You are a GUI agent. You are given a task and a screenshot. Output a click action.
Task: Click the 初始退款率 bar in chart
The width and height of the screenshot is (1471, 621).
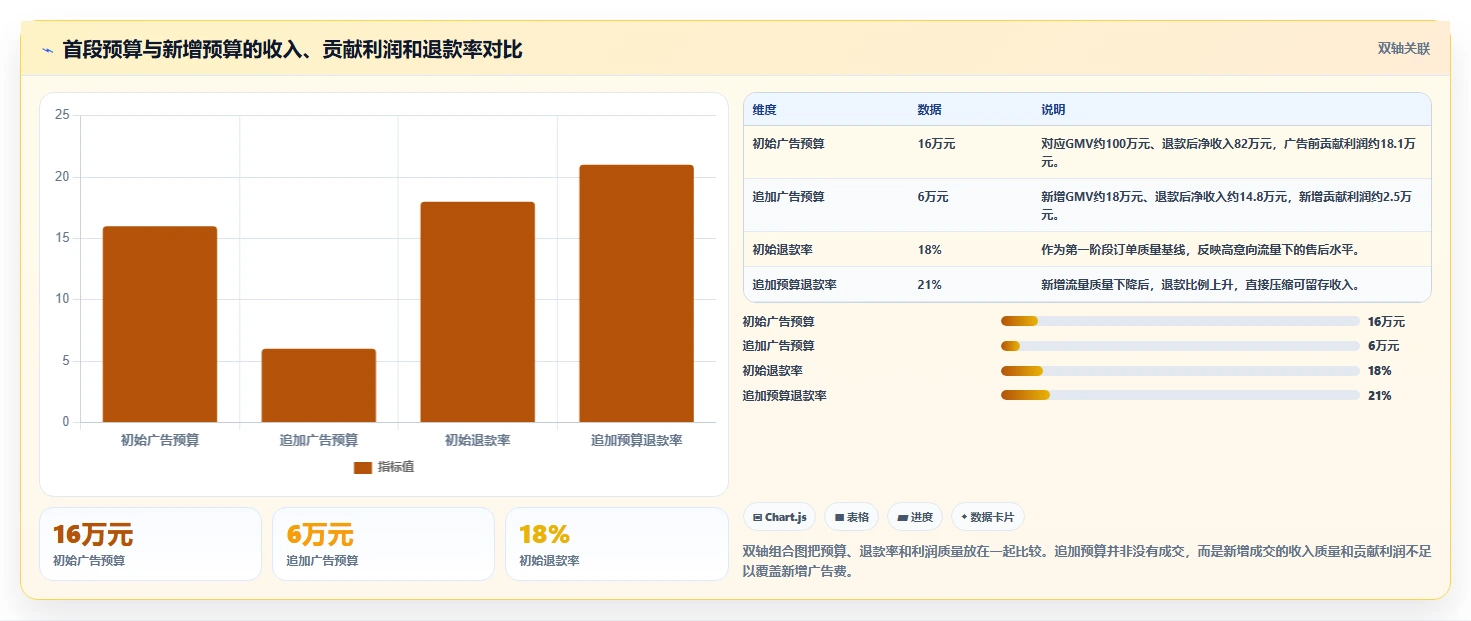pyautogui.click(x=478, y=312)
